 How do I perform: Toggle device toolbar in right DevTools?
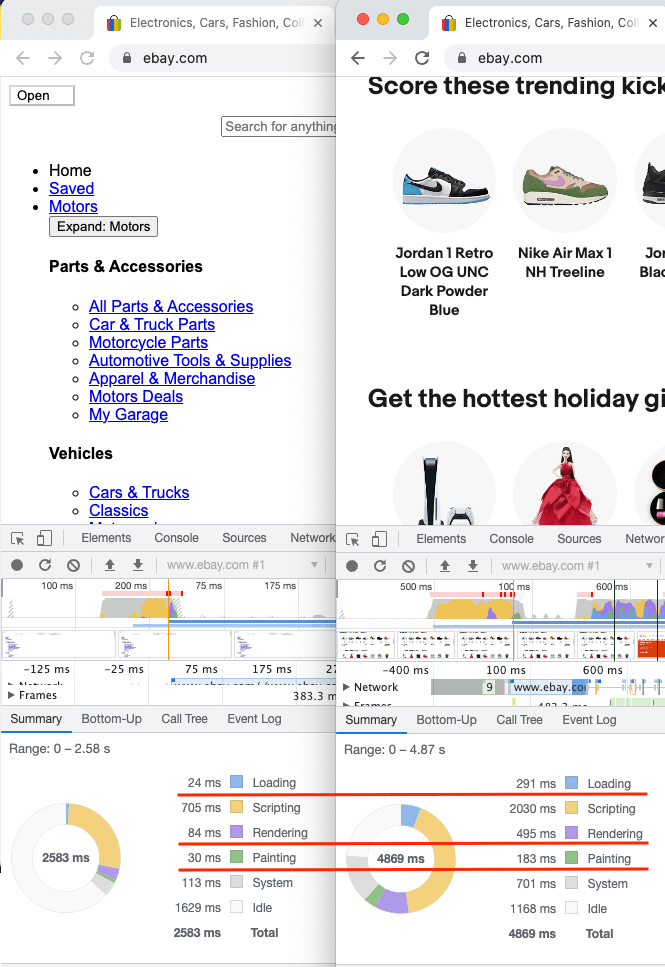click(x=379, y=540)
